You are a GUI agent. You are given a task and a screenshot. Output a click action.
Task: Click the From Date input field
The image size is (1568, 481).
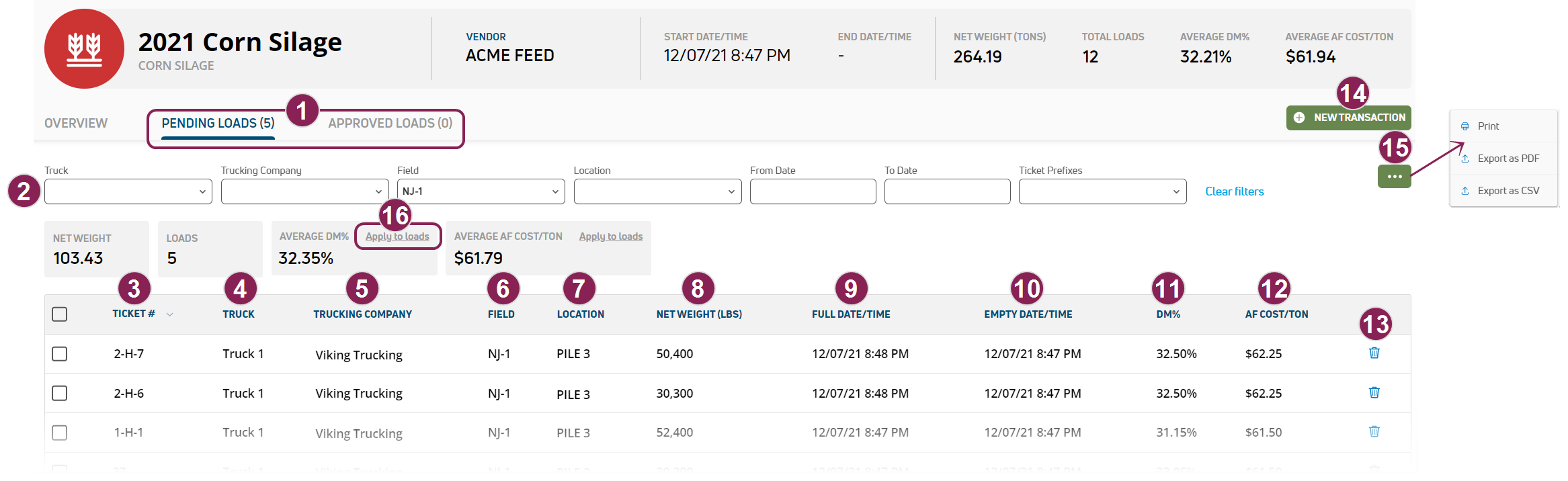tap(813, 191)
